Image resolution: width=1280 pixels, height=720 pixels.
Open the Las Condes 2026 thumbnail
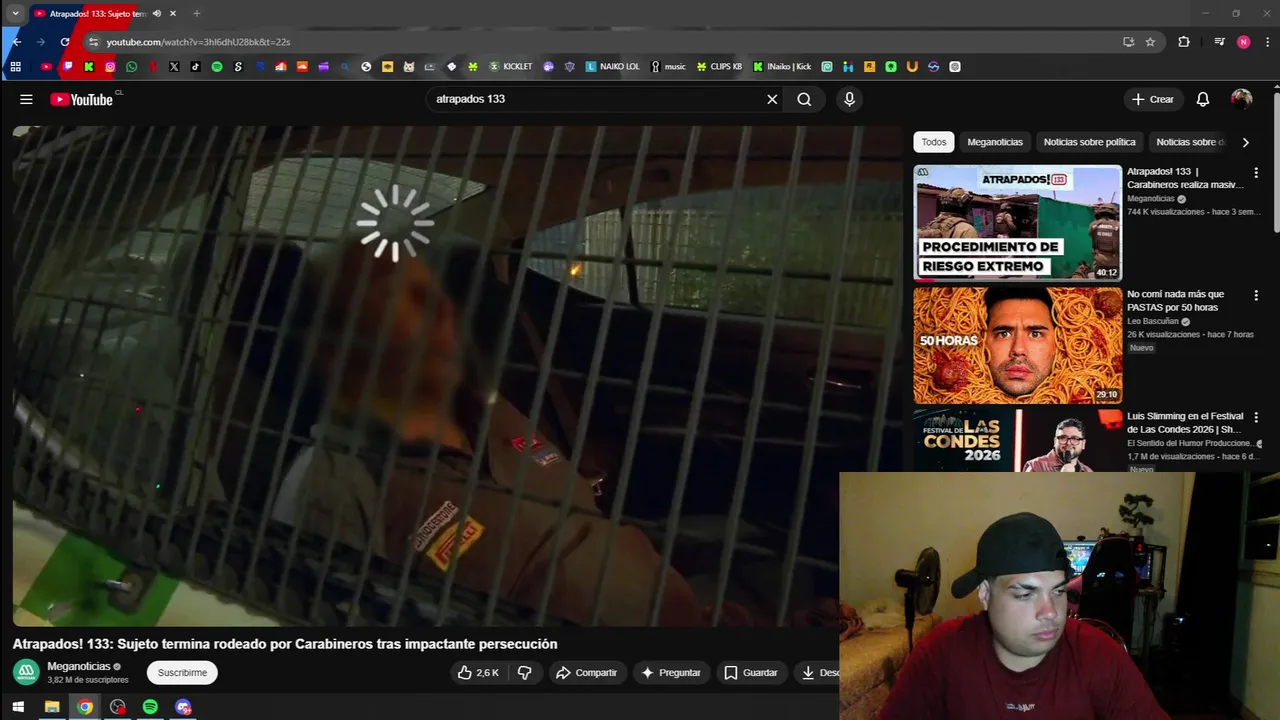click(1017, 440)
